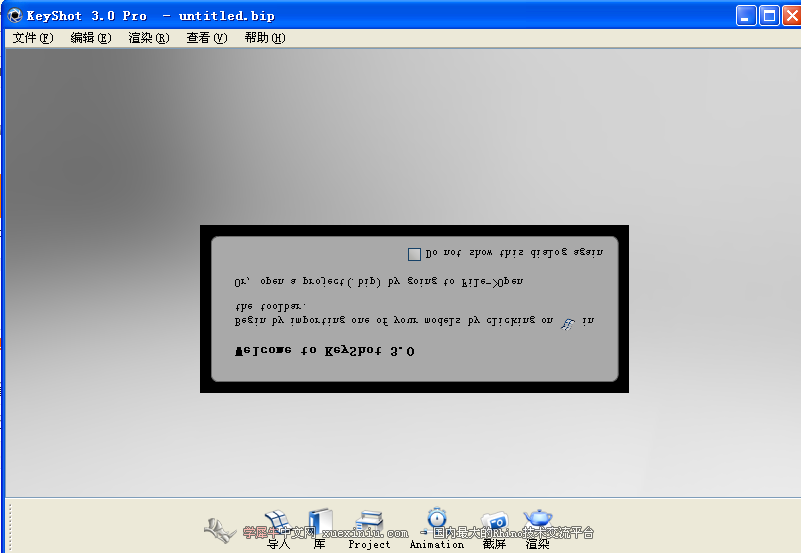Open the 帮助(H) menu
Image resolution: width=801 pixels, height=553 pixels.
(265, 38)
